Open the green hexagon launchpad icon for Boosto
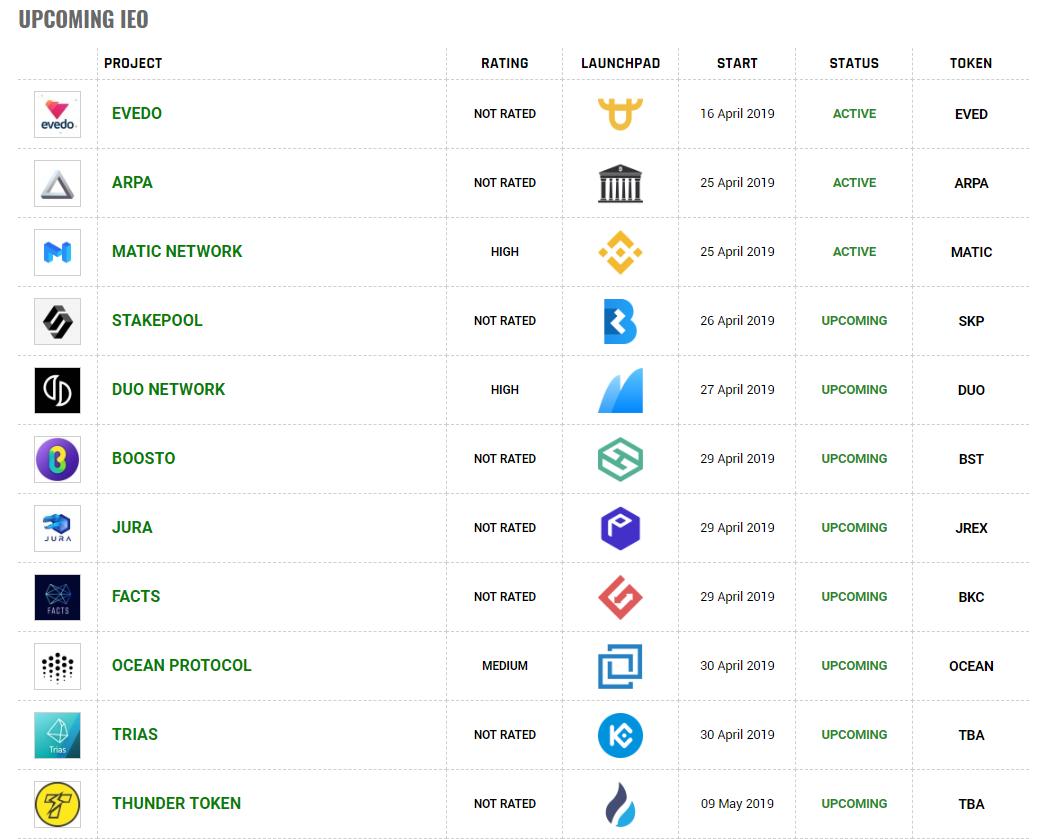The width and height of the screenshot is (1048, 839). [620, 459]
